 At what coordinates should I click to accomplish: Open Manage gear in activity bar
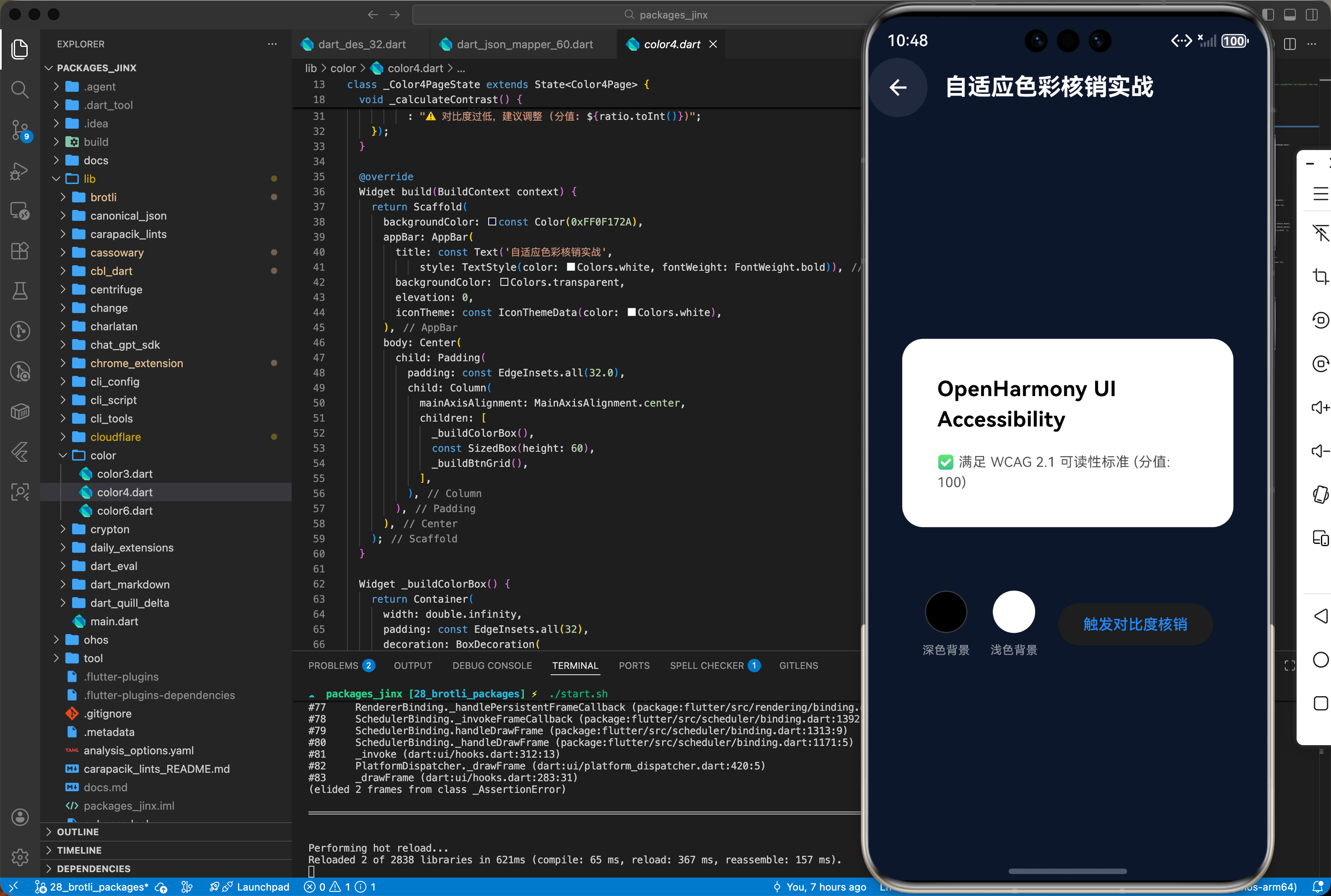point(20,857)
